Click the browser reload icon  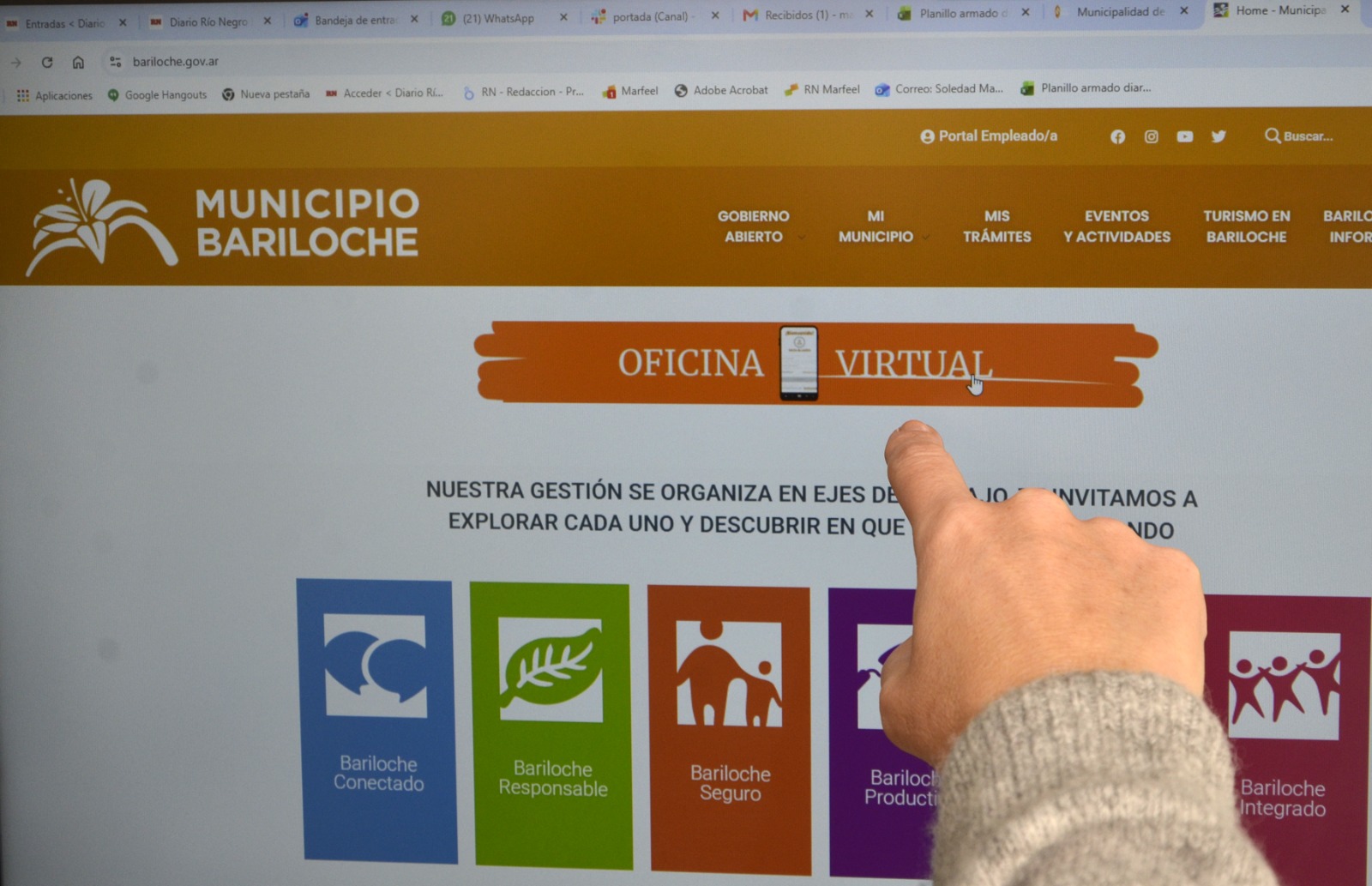(x=47, y=62)
